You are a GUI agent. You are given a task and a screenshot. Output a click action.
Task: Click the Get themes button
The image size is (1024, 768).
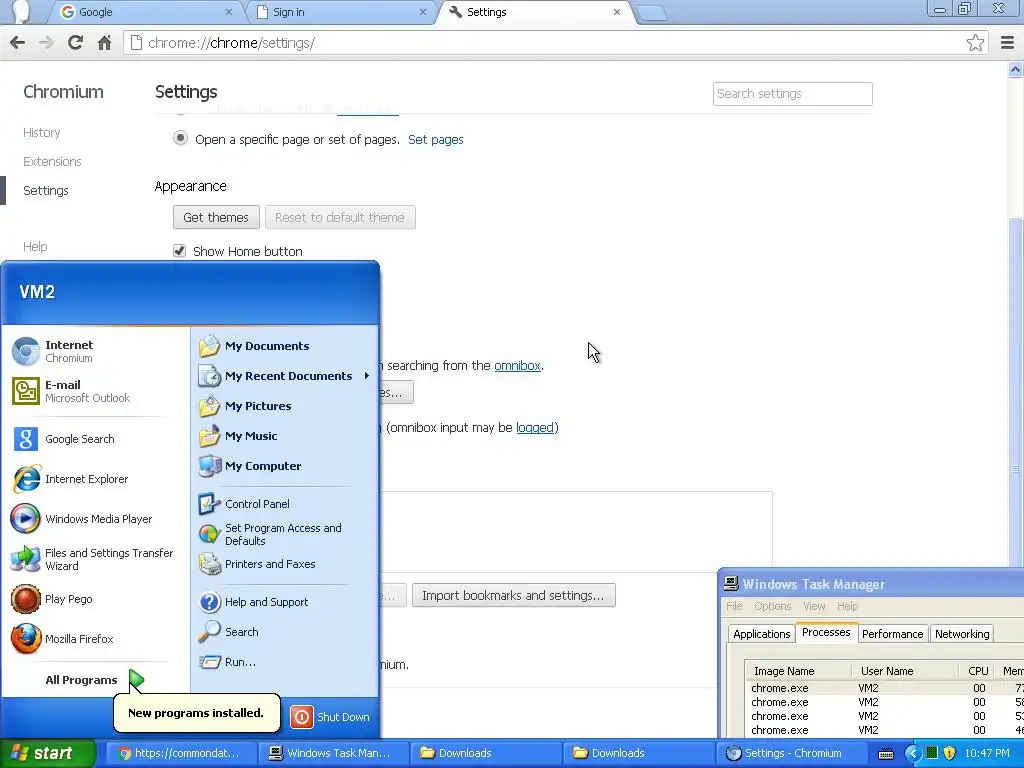point(216,217)
